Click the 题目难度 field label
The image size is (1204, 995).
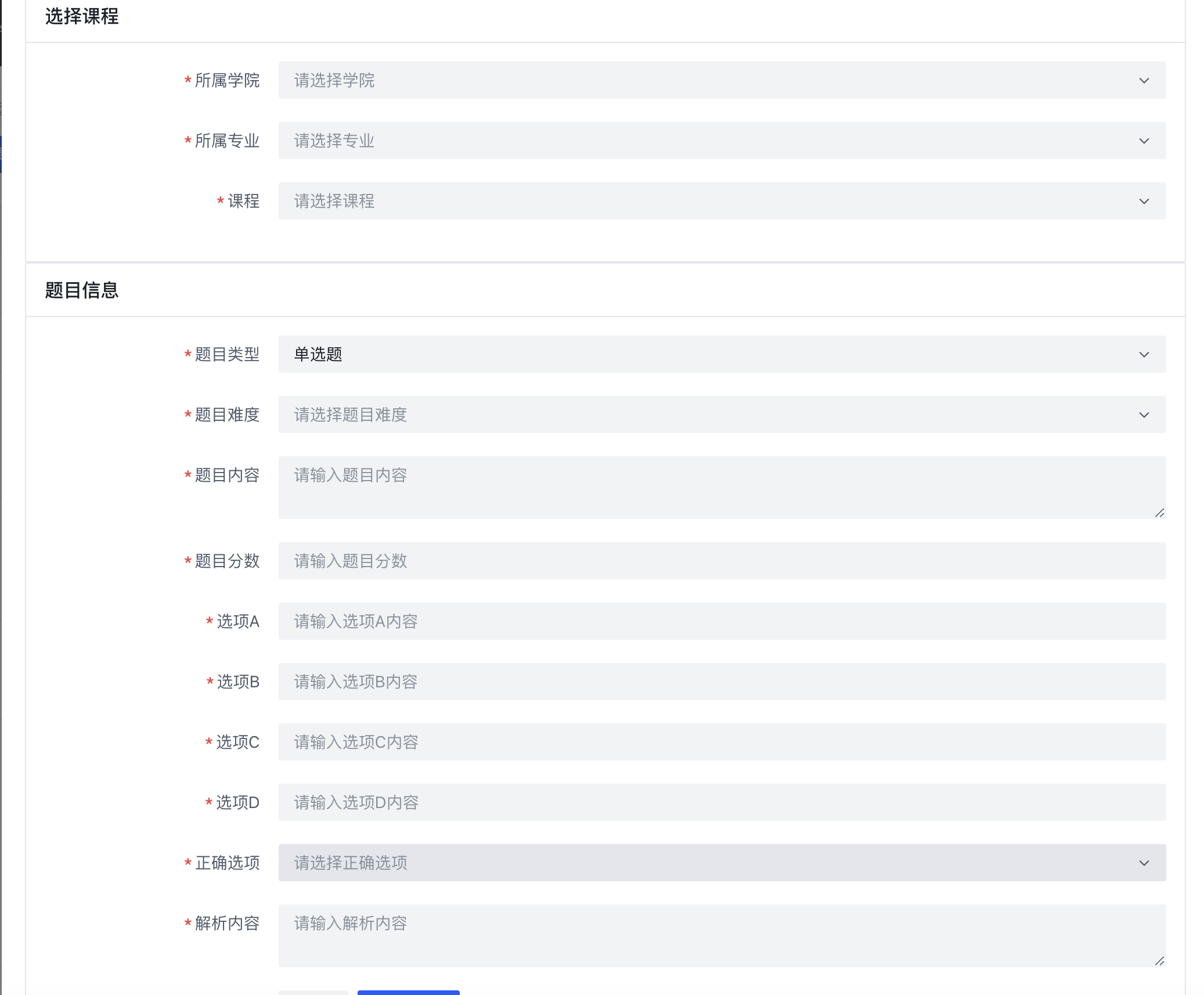pos(227,414)
